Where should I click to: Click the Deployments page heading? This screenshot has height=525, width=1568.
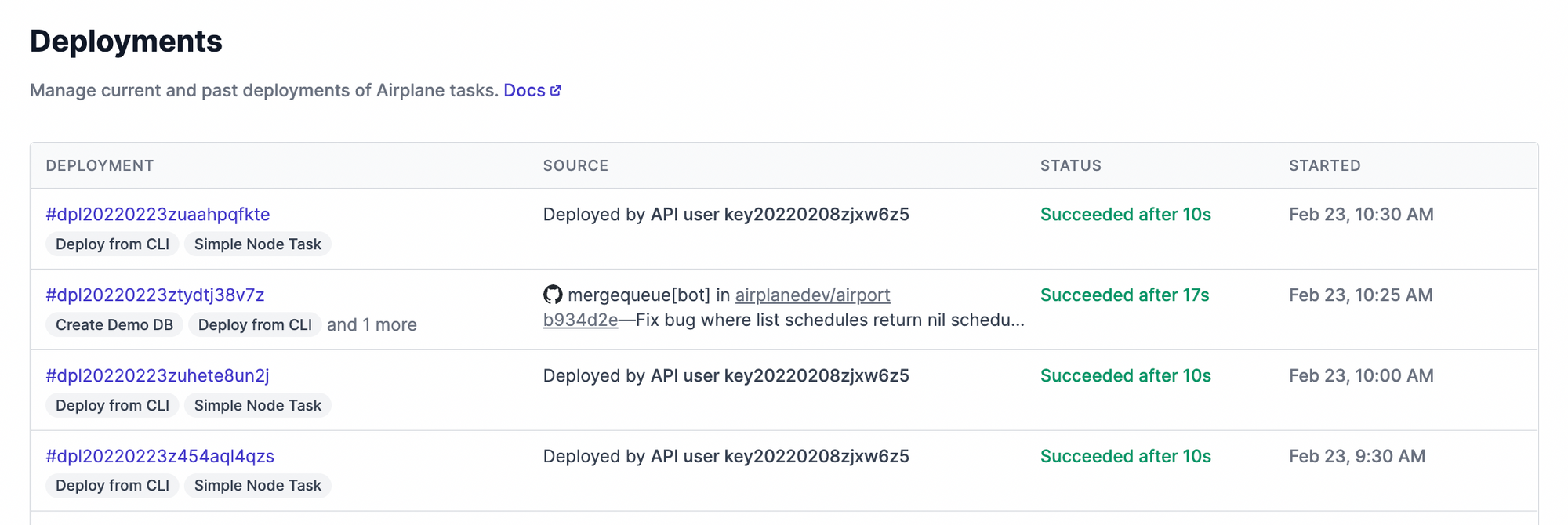126,41
